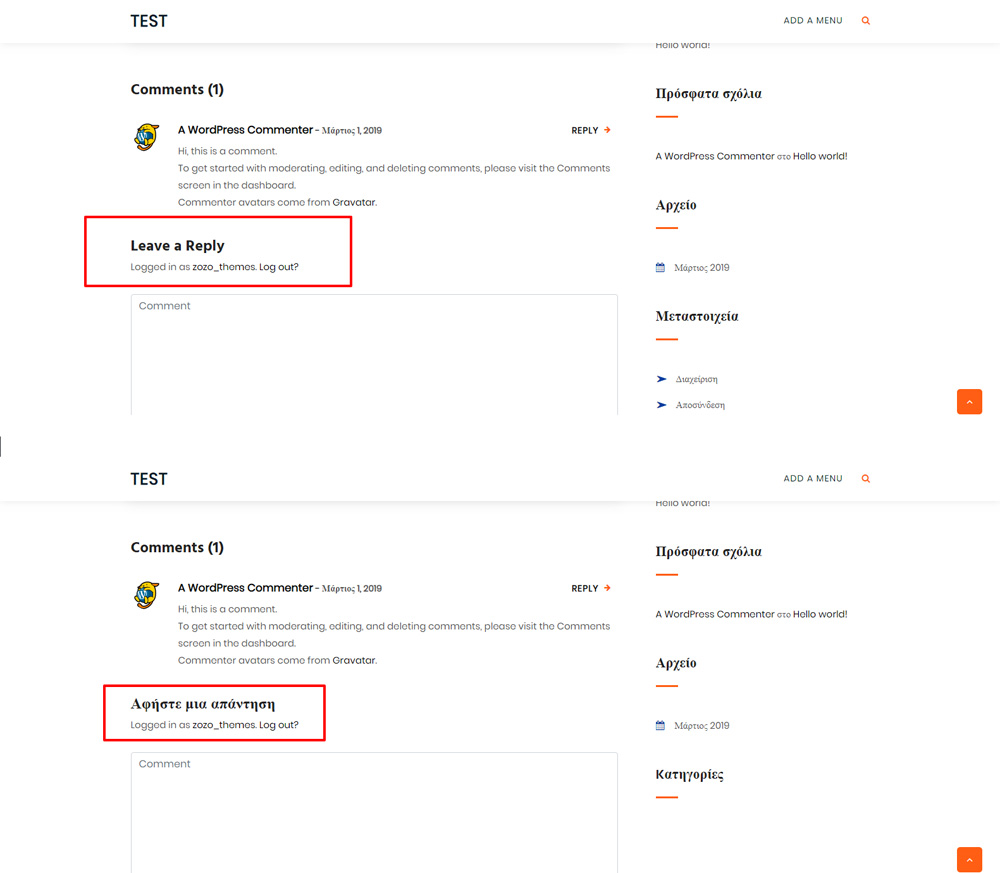Focus the Comment box under Αφήστε μια απάντηση
Screen dimensions: 1000x873
tap(374, 812)
